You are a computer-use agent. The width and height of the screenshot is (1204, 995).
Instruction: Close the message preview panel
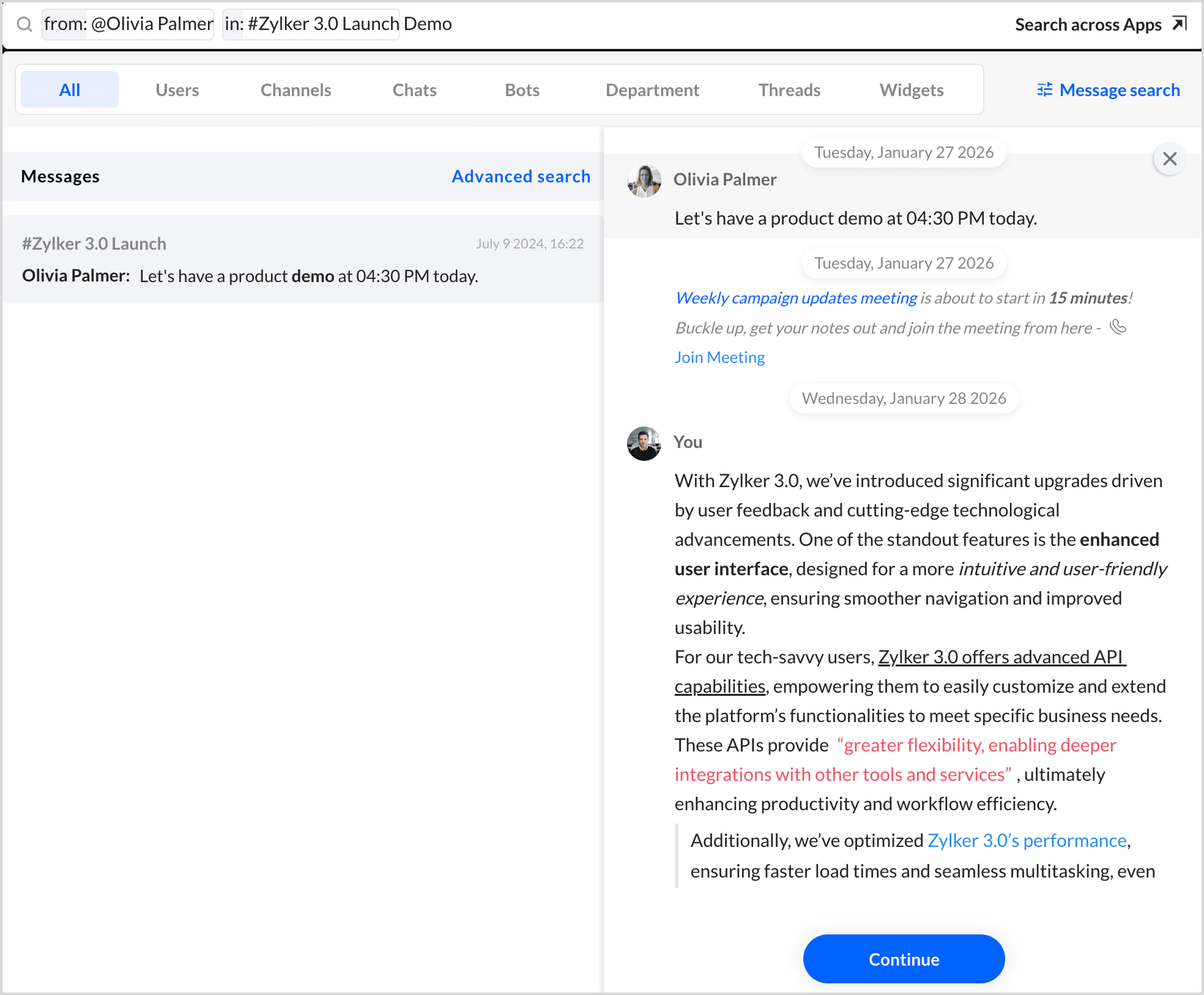coord(1170,159)
